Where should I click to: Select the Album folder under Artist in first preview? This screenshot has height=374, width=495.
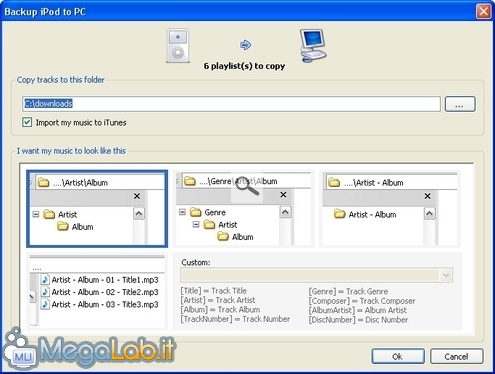pyautogui.click(x=75, y=227)
